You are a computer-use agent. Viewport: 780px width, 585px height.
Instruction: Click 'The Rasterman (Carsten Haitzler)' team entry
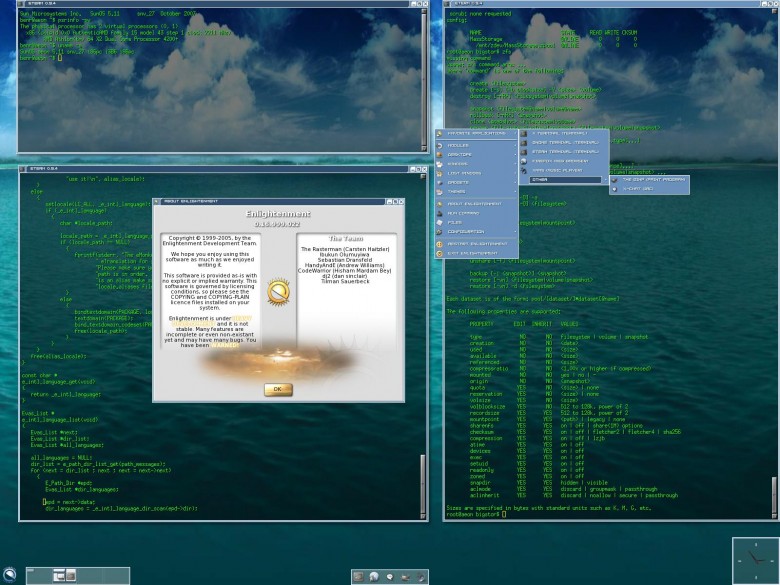coord(345,249)
